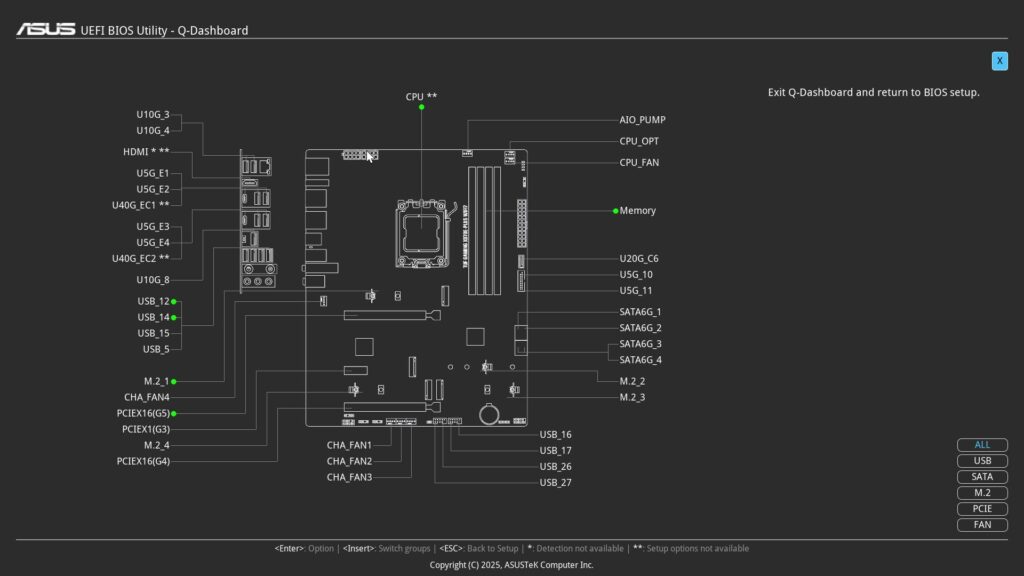Click the SATA6G_2 label
The width and height of the screenshot is (1024, 576).
click(640, 328)
